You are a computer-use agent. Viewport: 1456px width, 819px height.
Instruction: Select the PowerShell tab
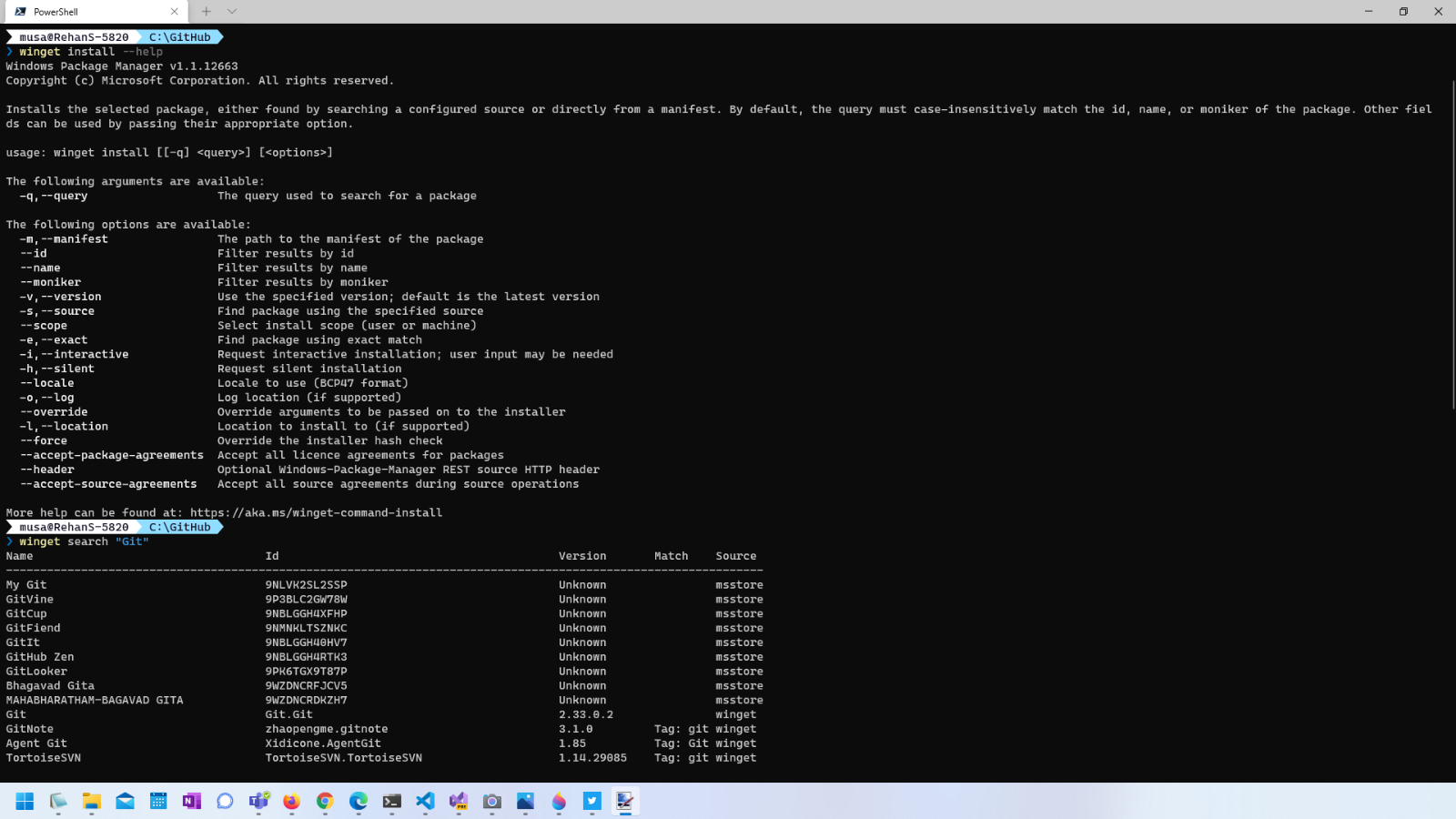82,12
